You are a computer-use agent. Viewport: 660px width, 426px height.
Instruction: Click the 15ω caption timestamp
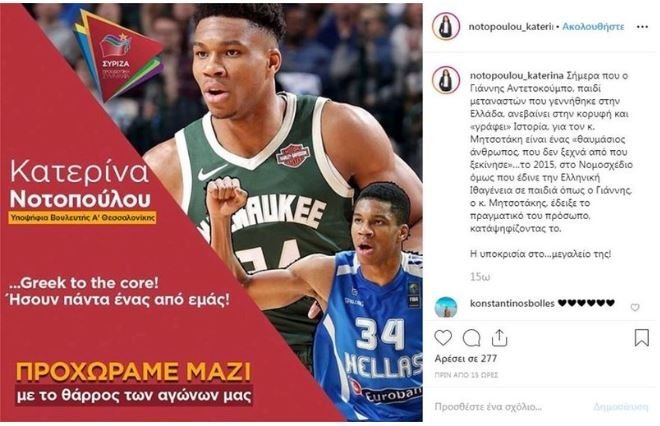coord(480,277)
